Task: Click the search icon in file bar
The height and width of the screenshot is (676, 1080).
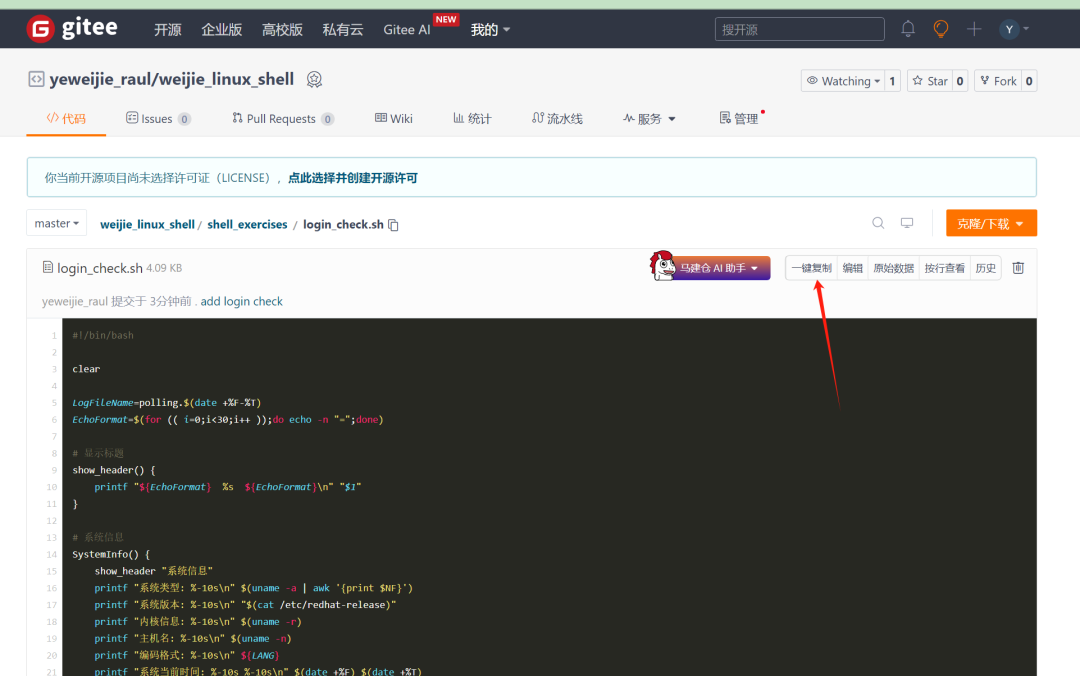Action: (x=878, y=223)
